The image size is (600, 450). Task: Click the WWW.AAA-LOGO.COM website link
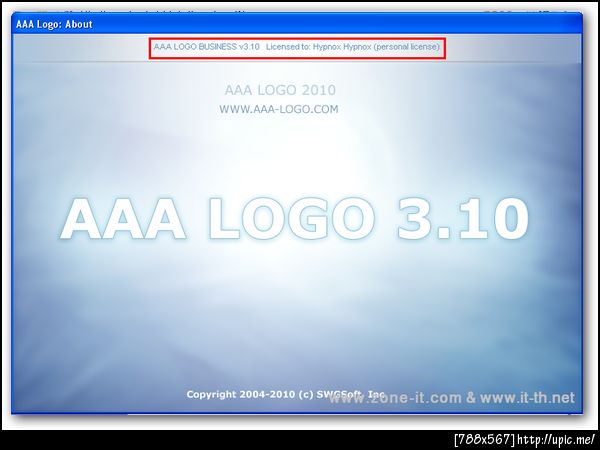click(x=279, y=109)
